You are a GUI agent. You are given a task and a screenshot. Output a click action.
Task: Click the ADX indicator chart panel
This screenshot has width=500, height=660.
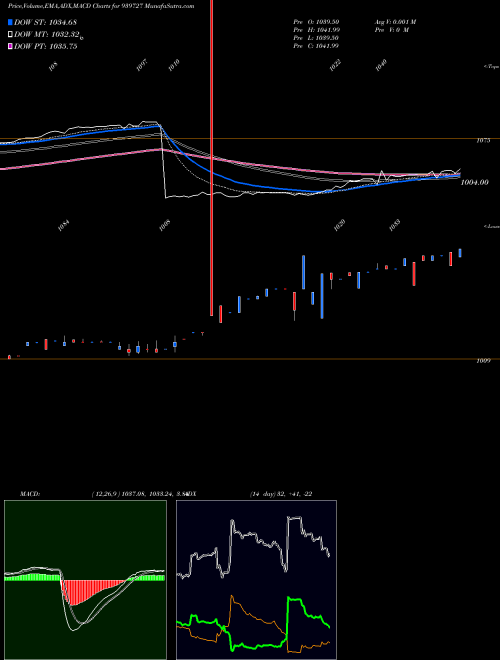coord(256,580)
